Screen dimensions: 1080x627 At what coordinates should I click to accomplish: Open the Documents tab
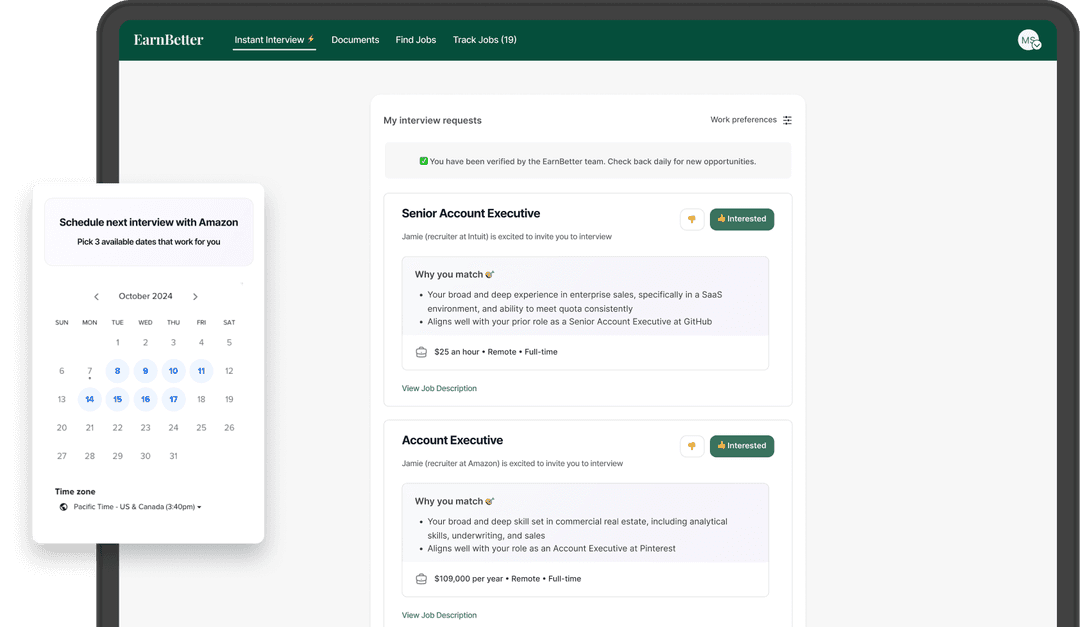pos(355,40)
